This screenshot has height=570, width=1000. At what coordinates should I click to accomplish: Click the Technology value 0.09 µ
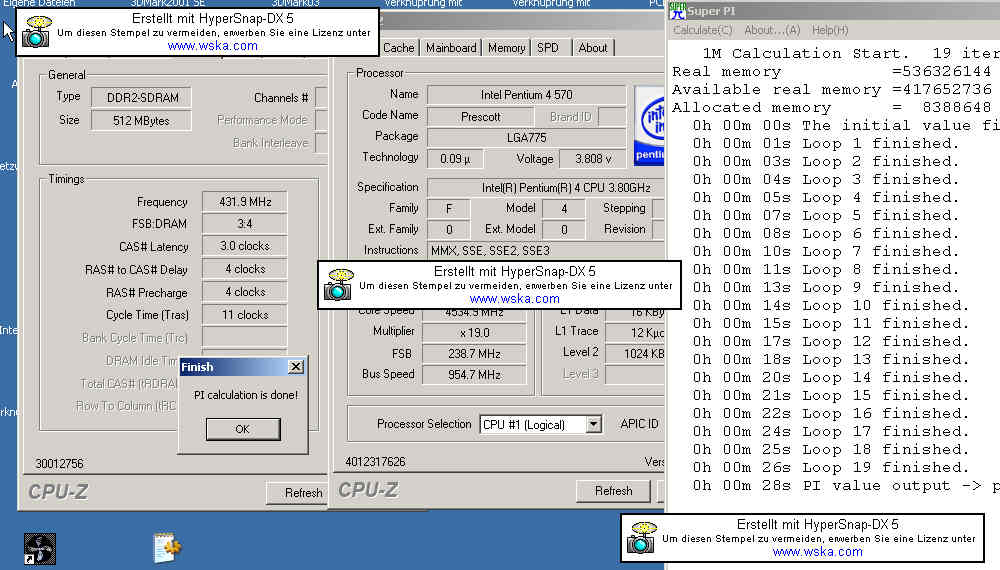(x=455, y=159)
